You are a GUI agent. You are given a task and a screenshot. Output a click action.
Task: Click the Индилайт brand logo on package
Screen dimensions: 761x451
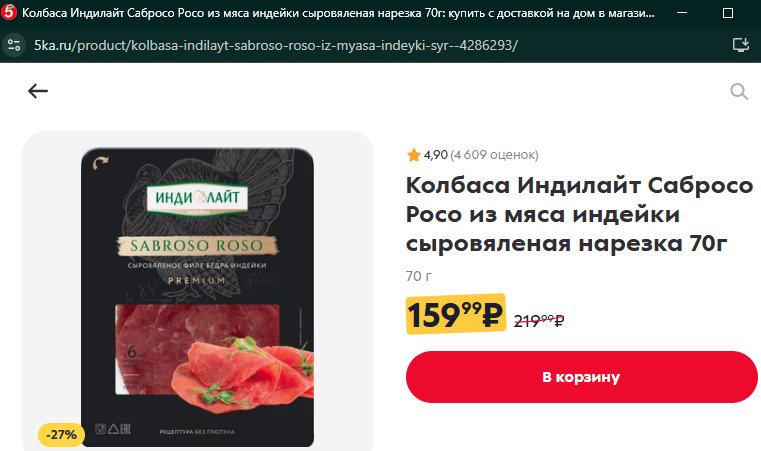pyautogui.click(x=197, y=198)
